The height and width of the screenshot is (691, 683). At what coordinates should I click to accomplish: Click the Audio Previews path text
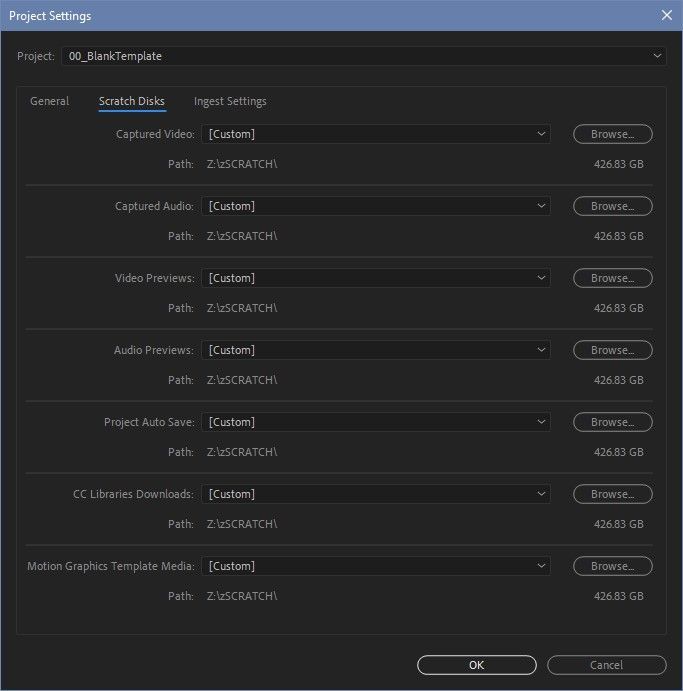point(242,380)
